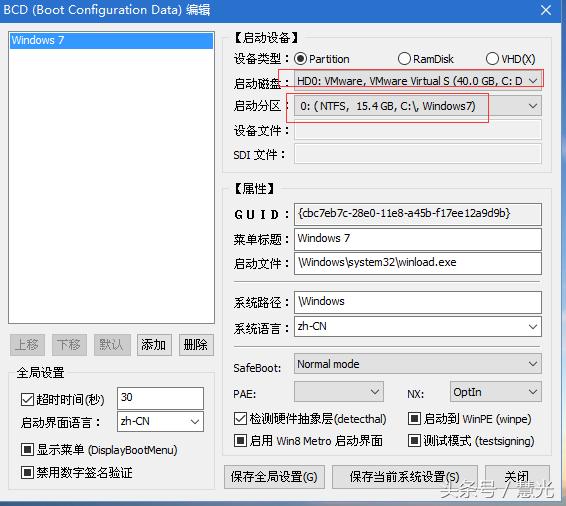Open the 启动磁盘 HD0 VMware dropdown
This screenshot has width=566, height=506.
pyautogui.click(x=418, y=81)
